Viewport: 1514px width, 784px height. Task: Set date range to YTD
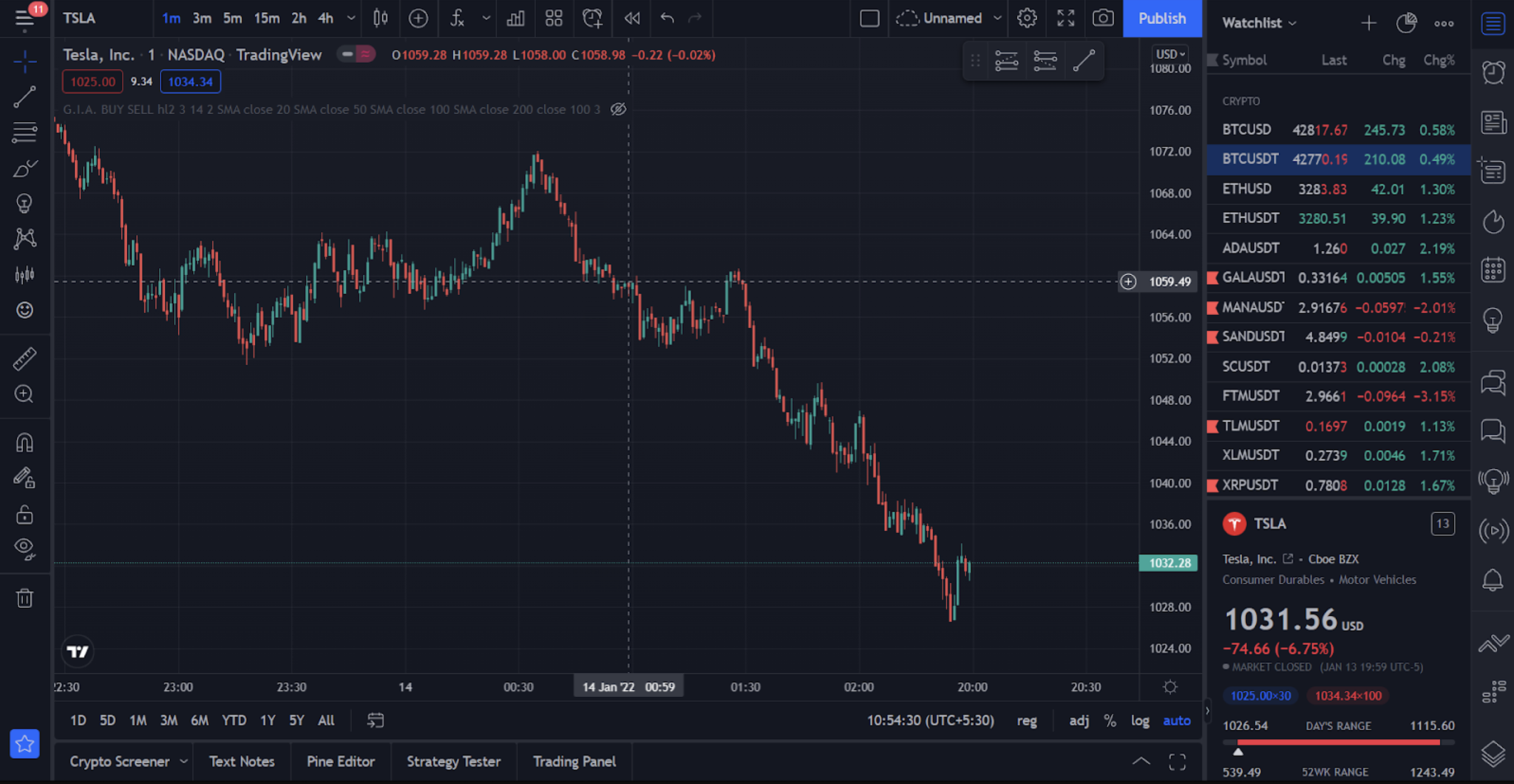point(234,720)
